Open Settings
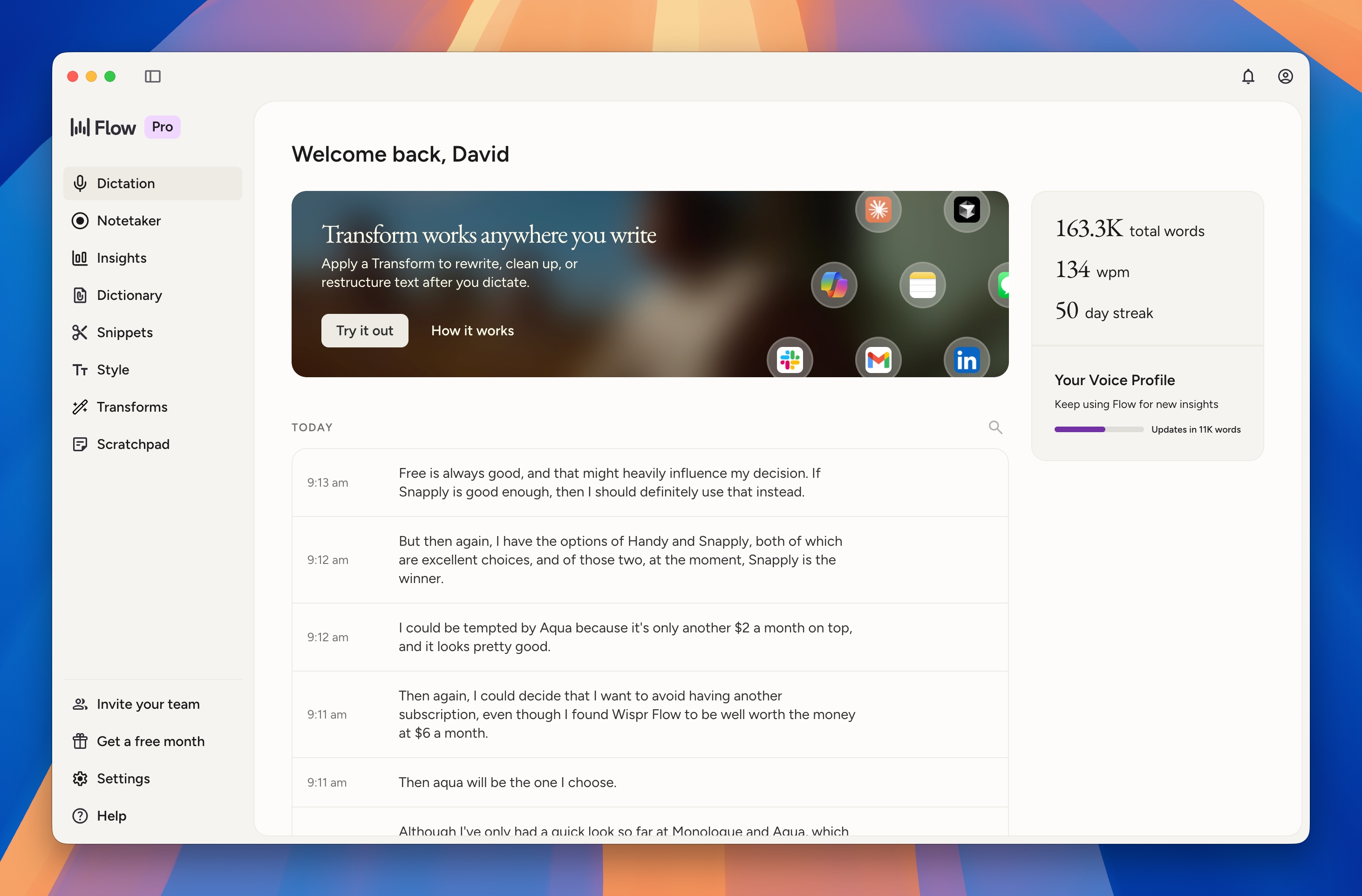The width and height of the screenshot is (1362, 896). (153, 778)
